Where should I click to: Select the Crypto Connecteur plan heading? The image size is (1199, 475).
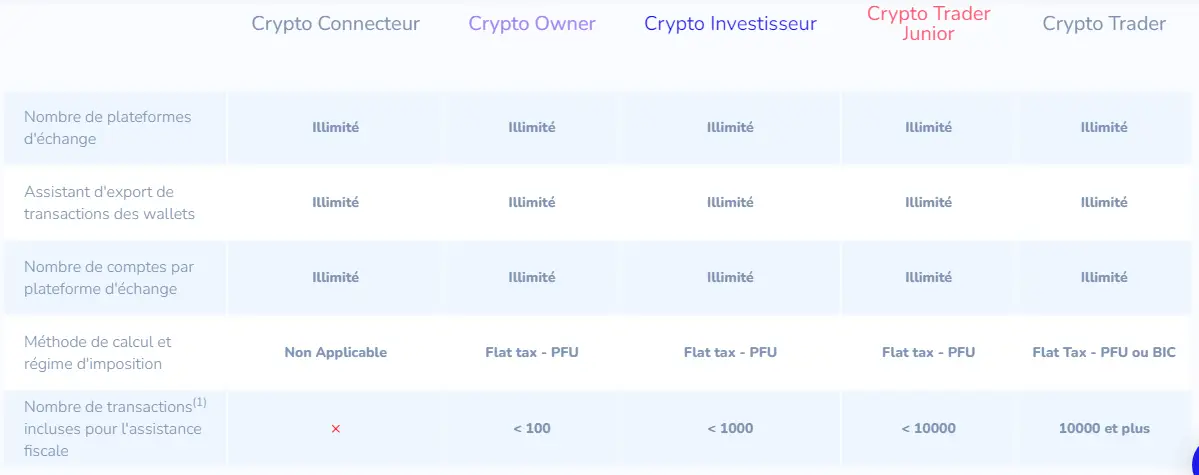[336, 24]
